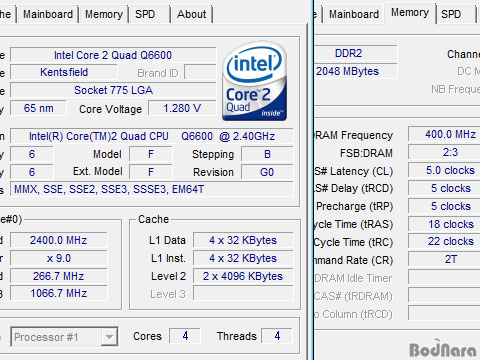Click the processor name field Intel Core 2 Quad Q6600
The image size is (480, 360).
(113, 55)
